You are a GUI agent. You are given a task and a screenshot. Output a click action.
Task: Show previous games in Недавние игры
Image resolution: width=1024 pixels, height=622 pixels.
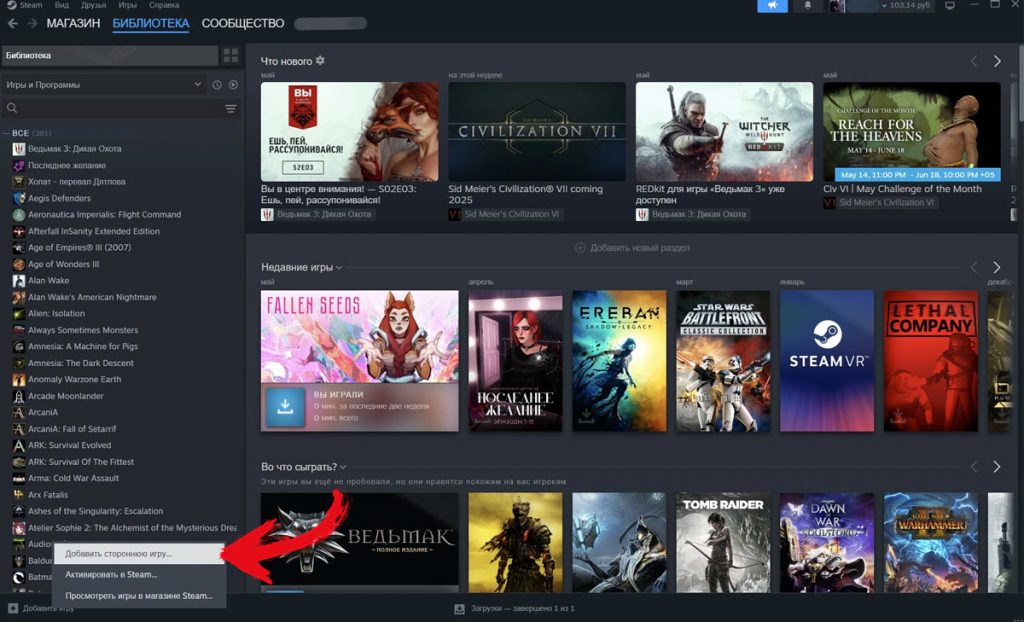click(x=974, y=267)
